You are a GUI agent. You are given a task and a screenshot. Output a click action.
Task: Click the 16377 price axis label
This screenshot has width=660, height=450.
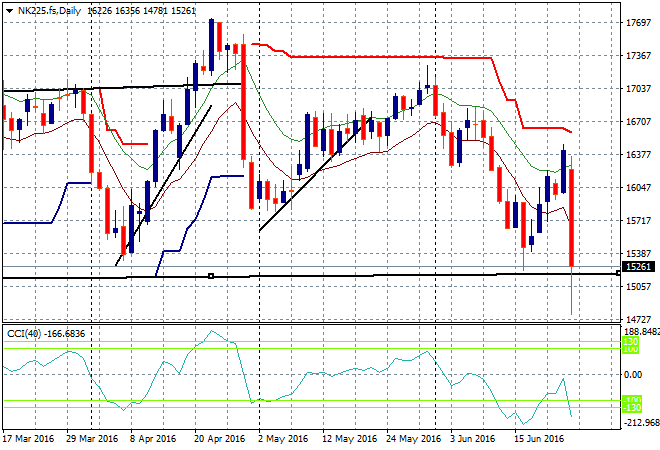(x=638, y=154)
